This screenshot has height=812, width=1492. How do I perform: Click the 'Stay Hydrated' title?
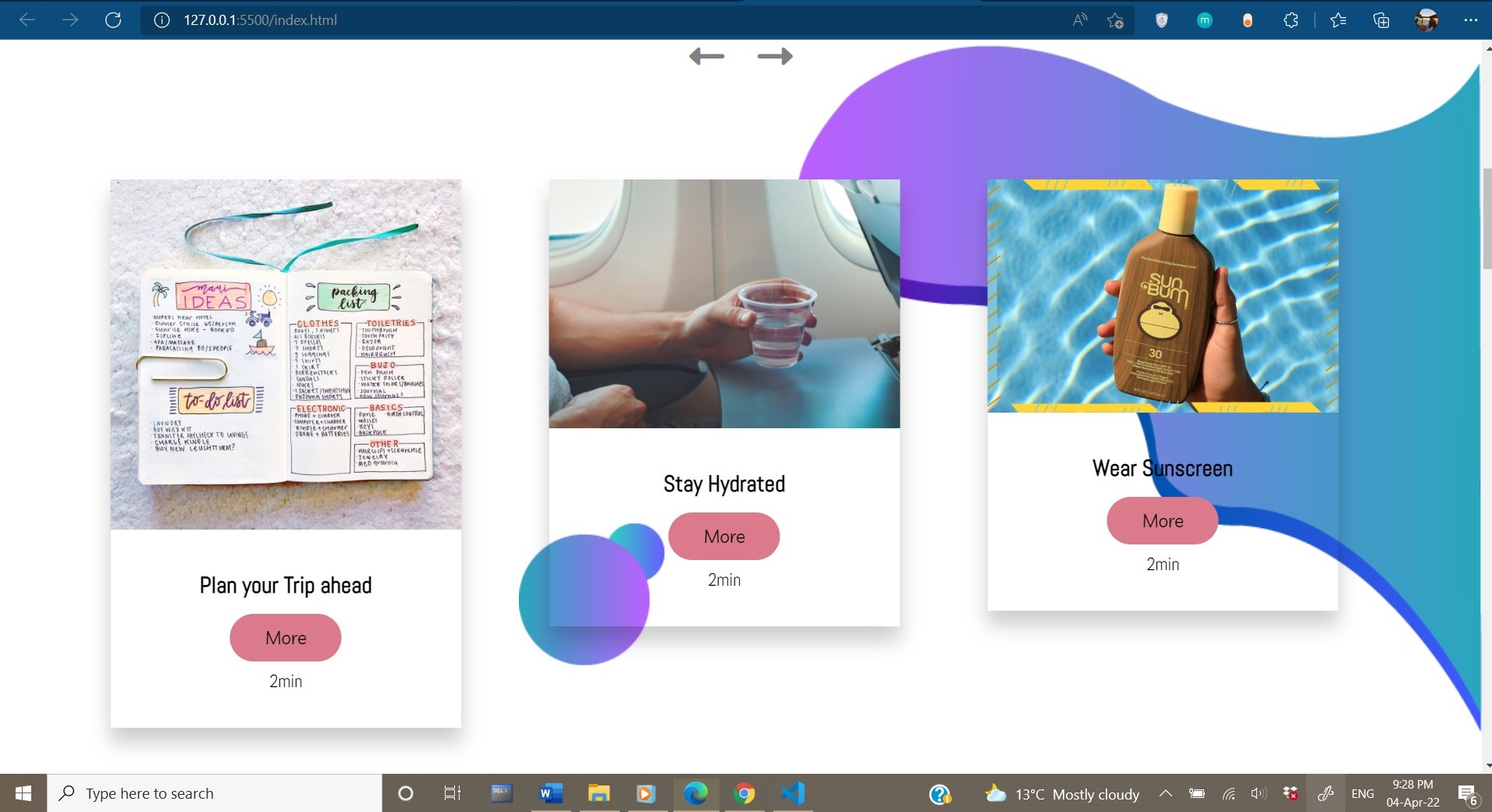click(724, 484)
